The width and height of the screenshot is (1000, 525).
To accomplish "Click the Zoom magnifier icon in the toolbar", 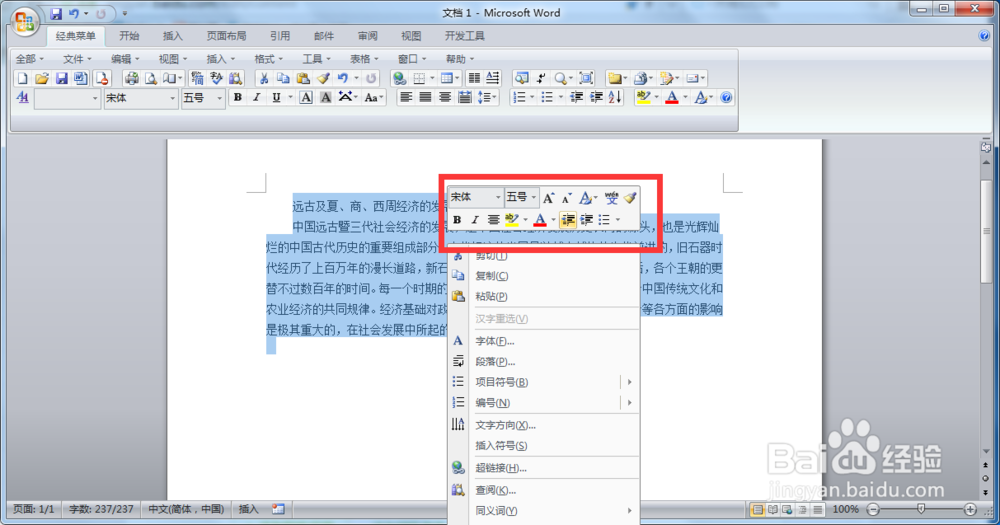I will (560, 78).
